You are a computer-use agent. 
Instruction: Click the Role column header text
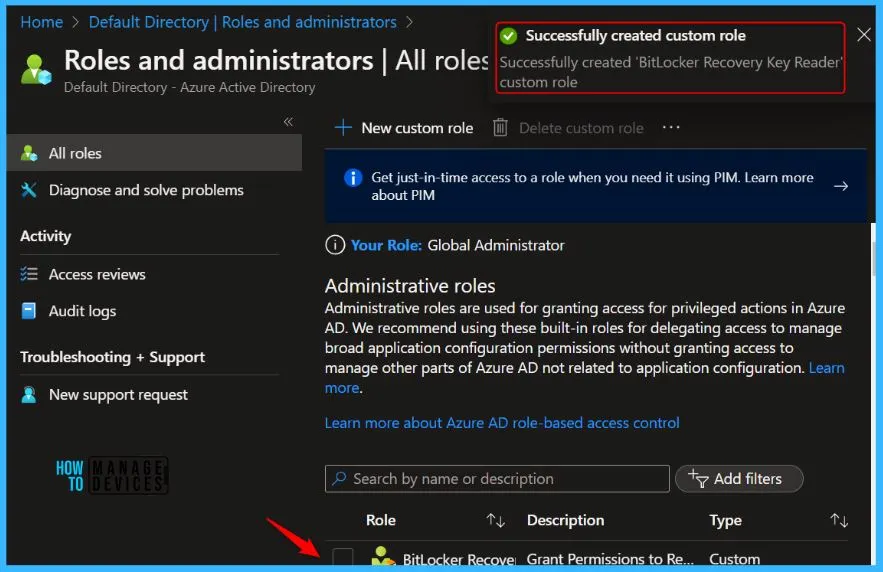[381, 520]
